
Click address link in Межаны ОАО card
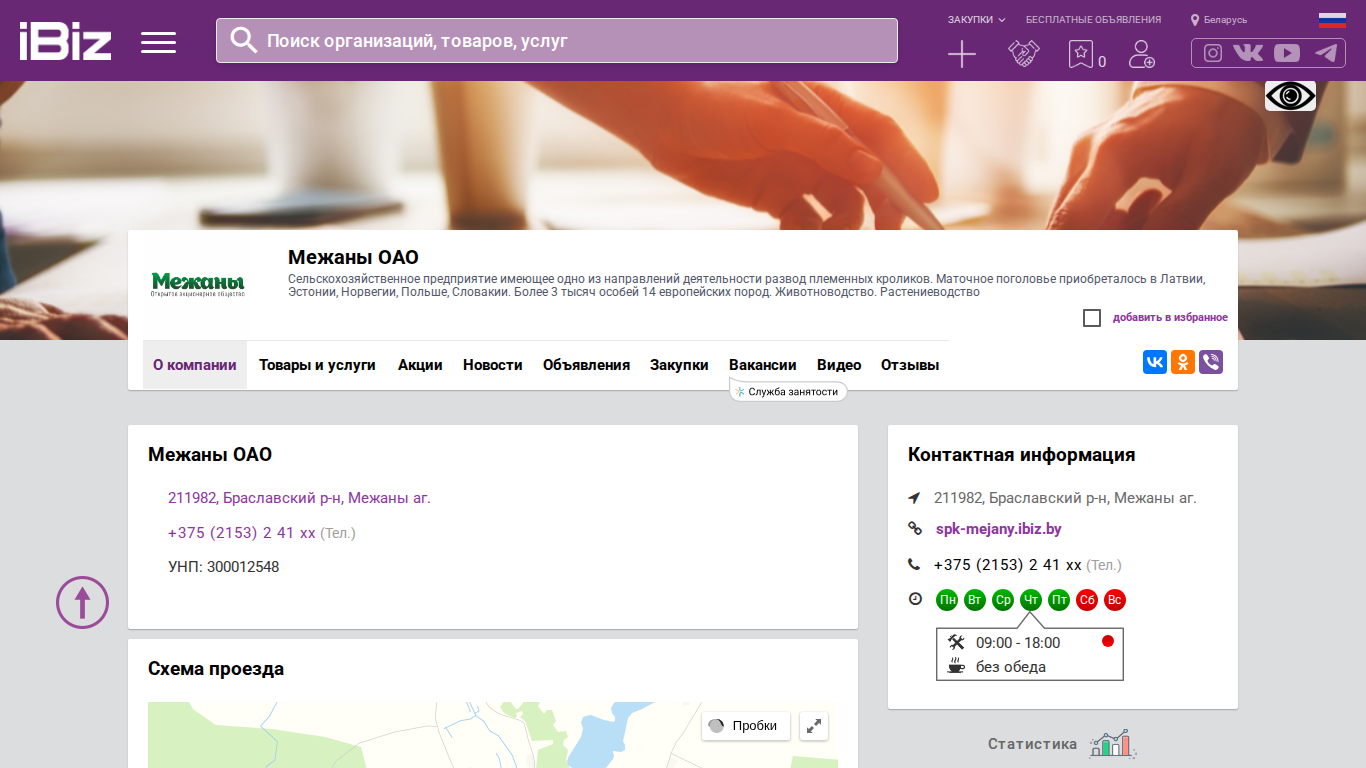pos(299,498)
